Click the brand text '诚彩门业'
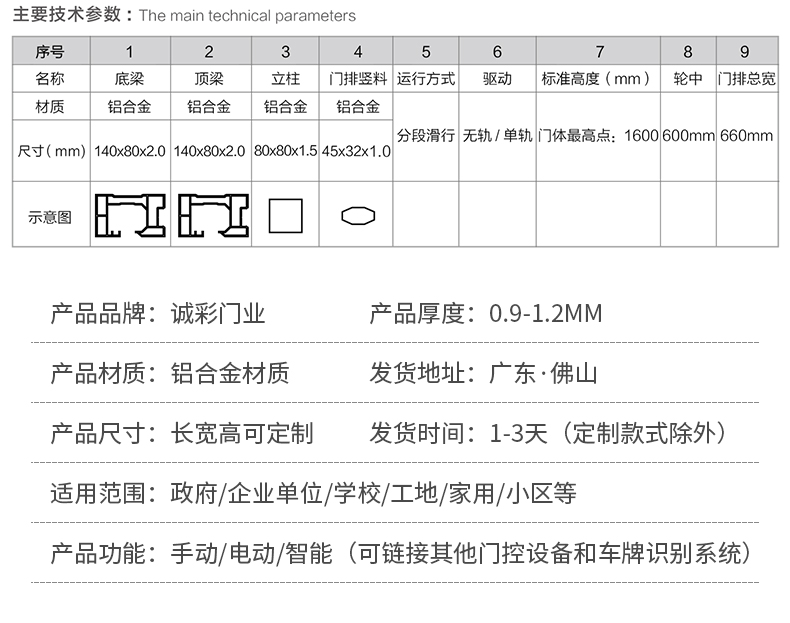Screen dimensions: 790x623 (x=218, y=313)
